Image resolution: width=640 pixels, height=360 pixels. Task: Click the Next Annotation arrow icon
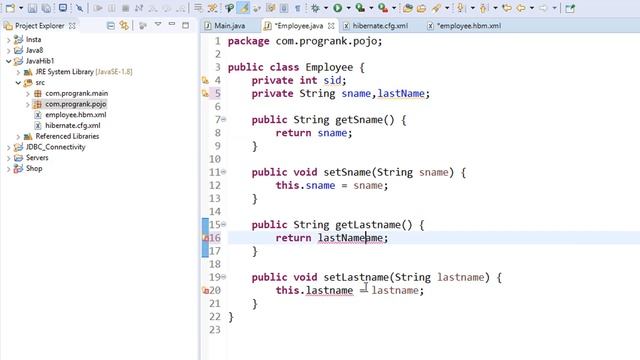tap(461, 8)
